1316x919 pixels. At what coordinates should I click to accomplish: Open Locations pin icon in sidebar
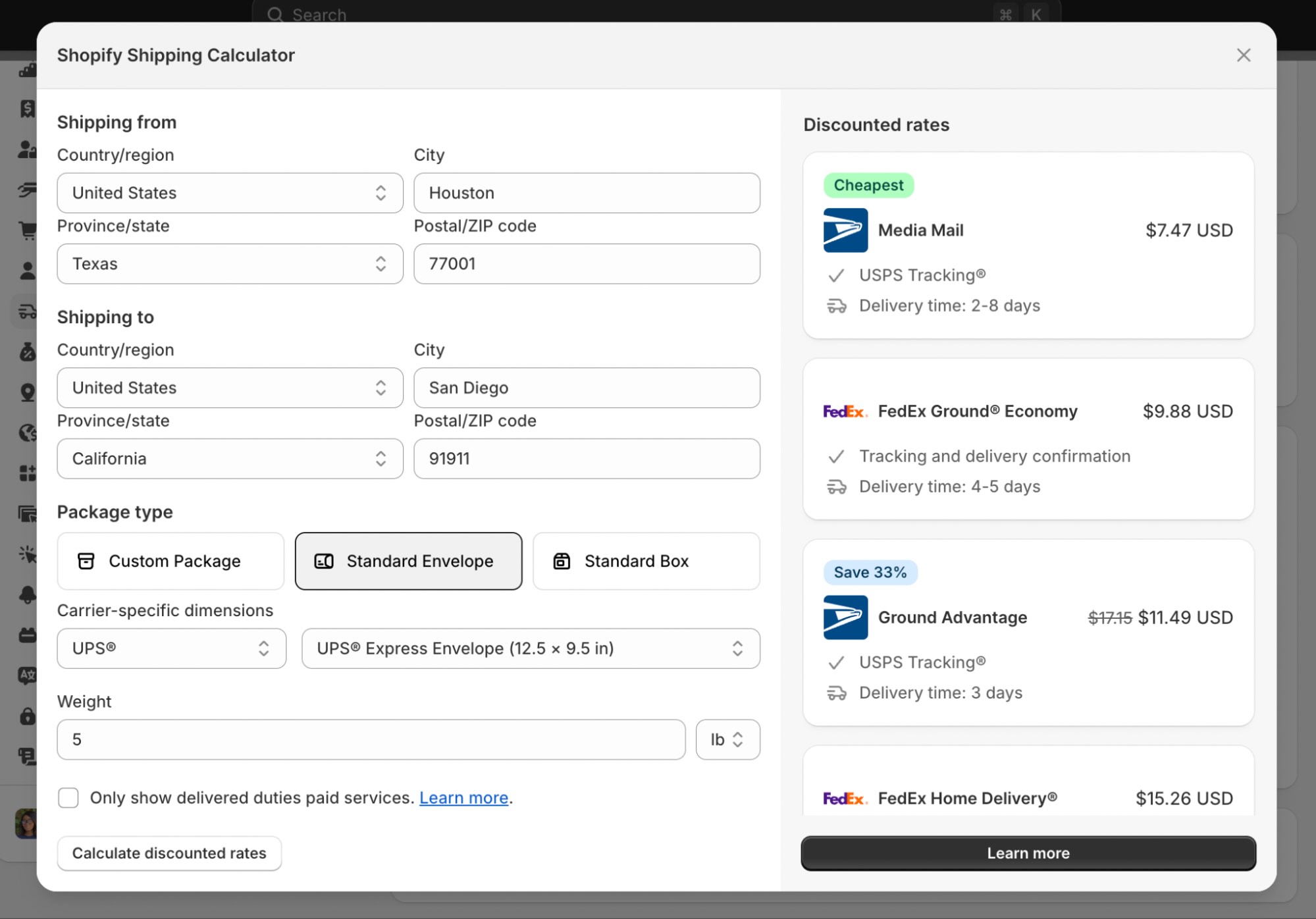pyautogui.click(x=28, y=392)
